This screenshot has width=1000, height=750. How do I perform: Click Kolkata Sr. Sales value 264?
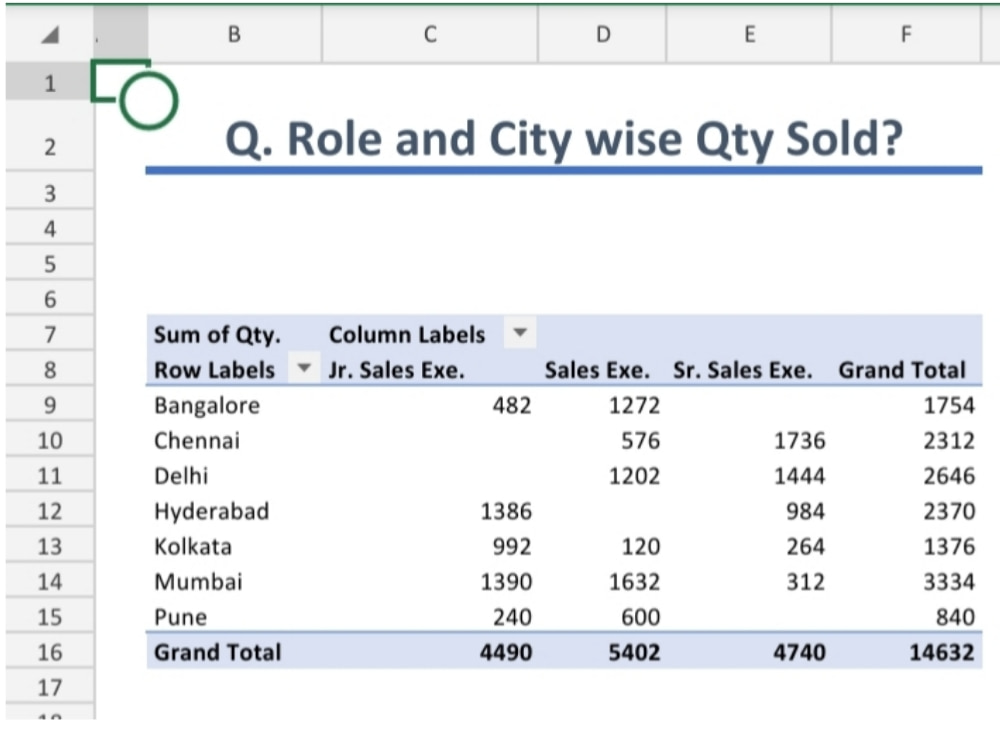coord(805,547)
